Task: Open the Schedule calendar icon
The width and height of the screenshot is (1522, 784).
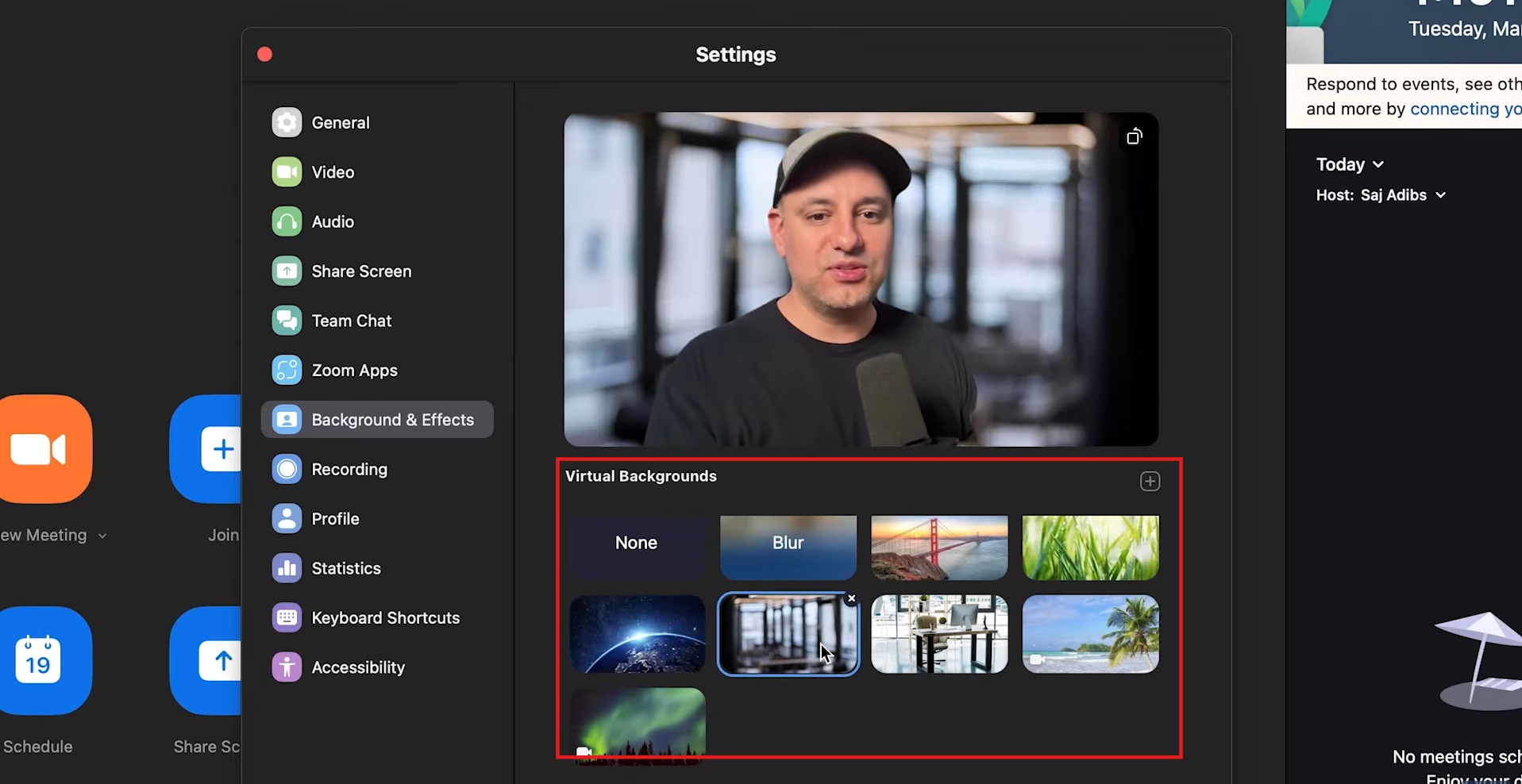Action: point(45,660)
